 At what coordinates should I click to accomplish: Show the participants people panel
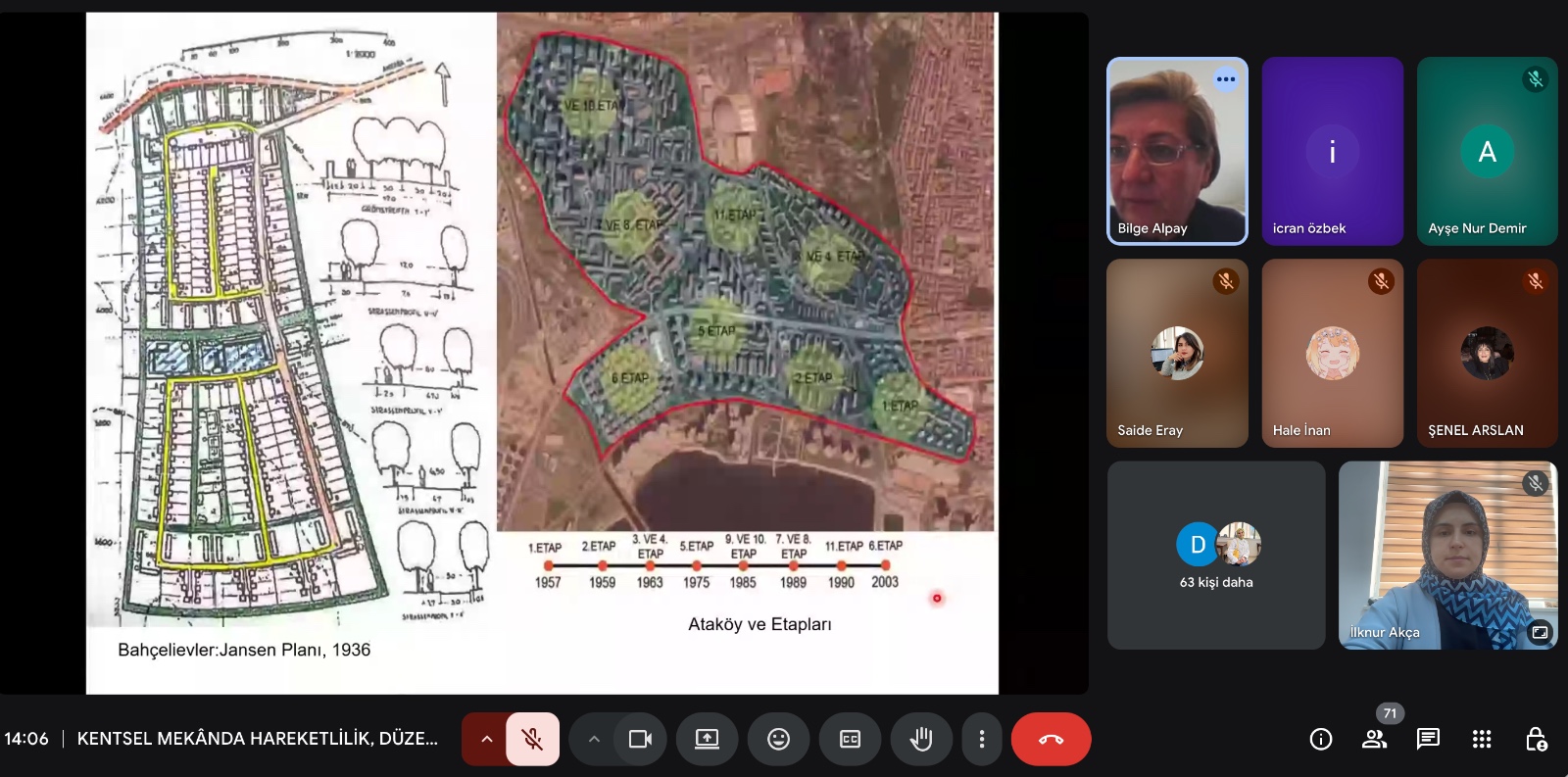point(1374,739)
